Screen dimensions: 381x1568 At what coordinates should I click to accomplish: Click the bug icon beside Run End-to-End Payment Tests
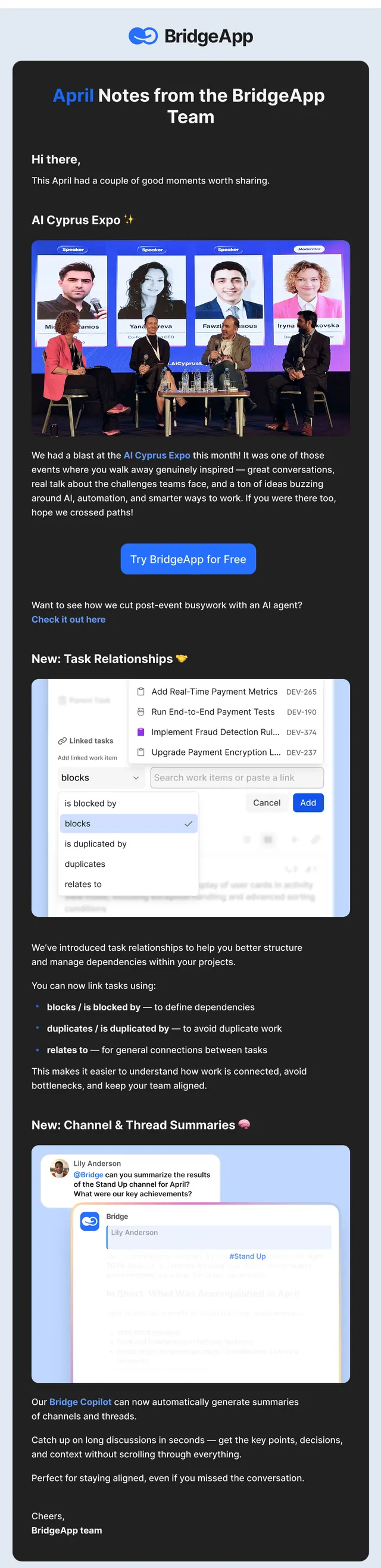point(140,711)
